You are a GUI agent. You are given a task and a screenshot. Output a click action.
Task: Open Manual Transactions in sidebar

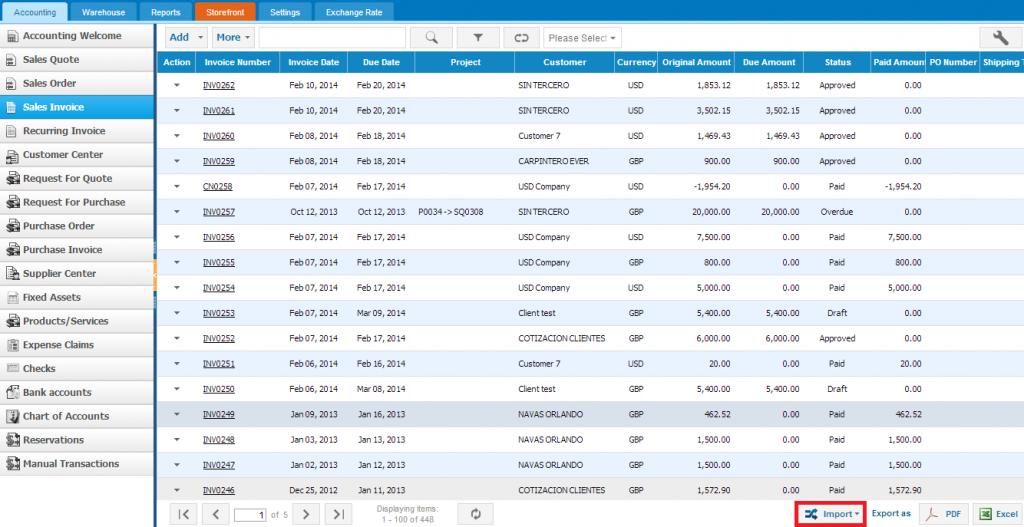coord(77,464)
